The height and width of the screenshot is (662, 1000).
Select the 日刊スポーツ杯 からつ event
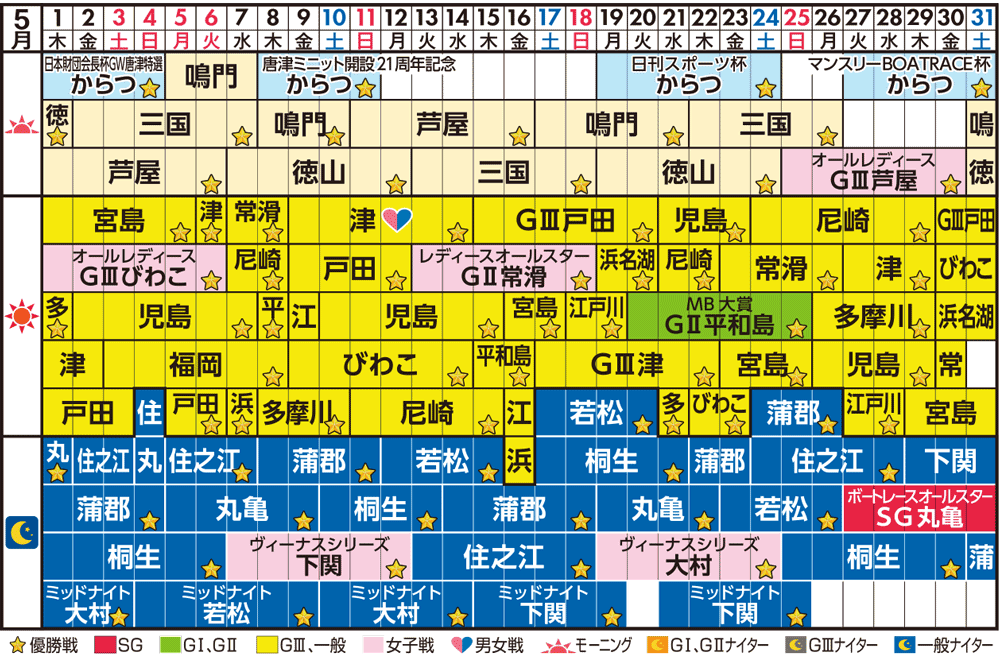pyautogui.click(x=689, y=76)
